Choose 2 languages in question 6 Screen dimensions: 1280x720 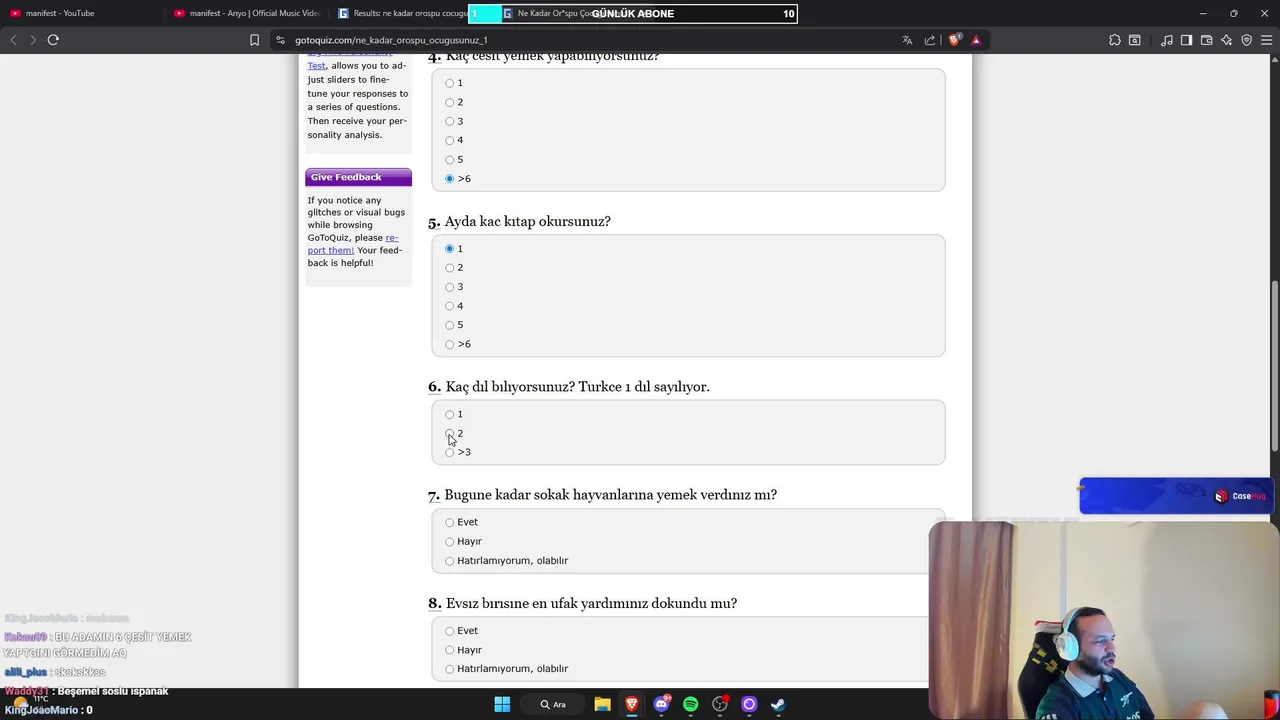tap(450, 433)
